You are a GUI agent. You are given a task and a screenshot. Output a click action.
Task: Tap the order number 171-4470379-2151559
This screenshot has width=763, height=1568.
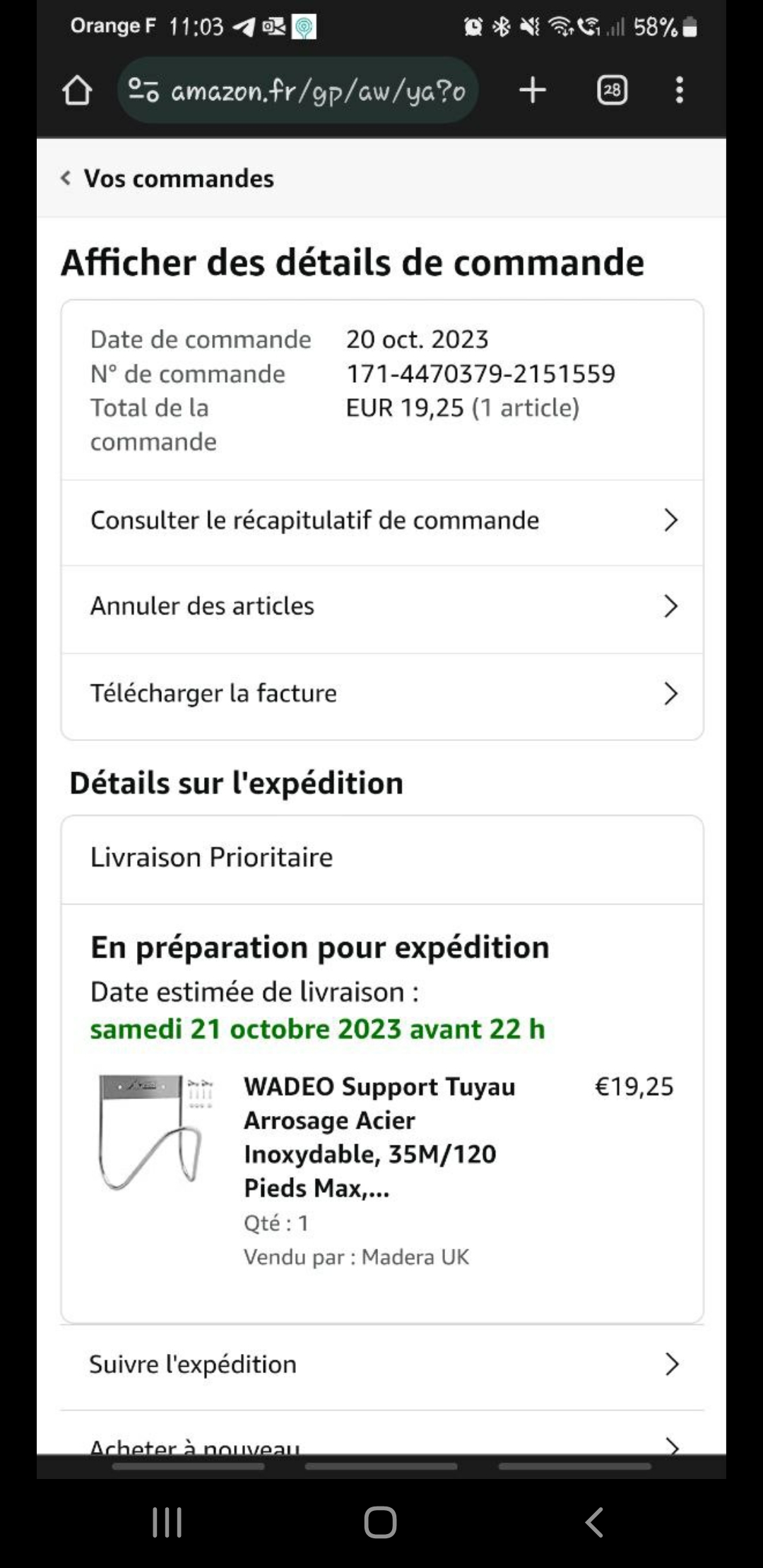pos(480,374)
